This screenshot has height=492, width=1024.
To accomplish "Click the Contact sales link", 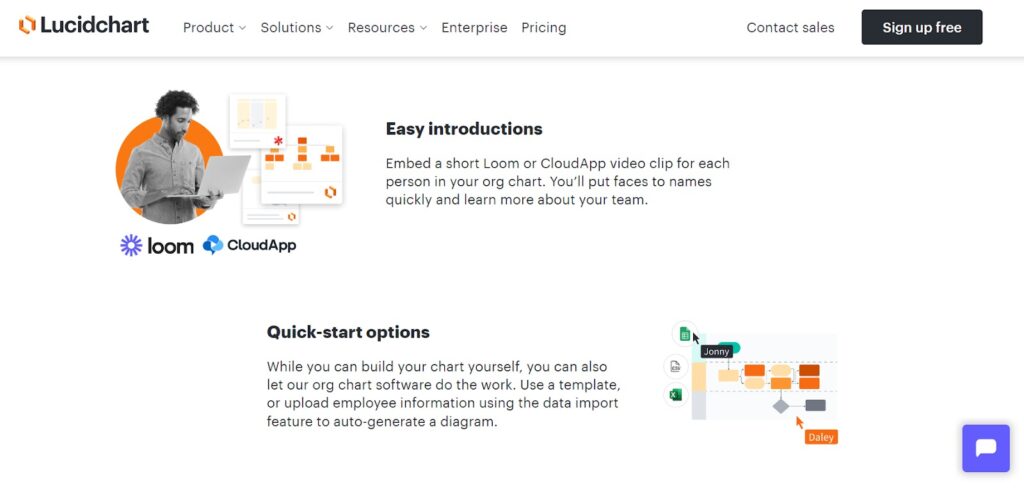I will tap(790, 27).
